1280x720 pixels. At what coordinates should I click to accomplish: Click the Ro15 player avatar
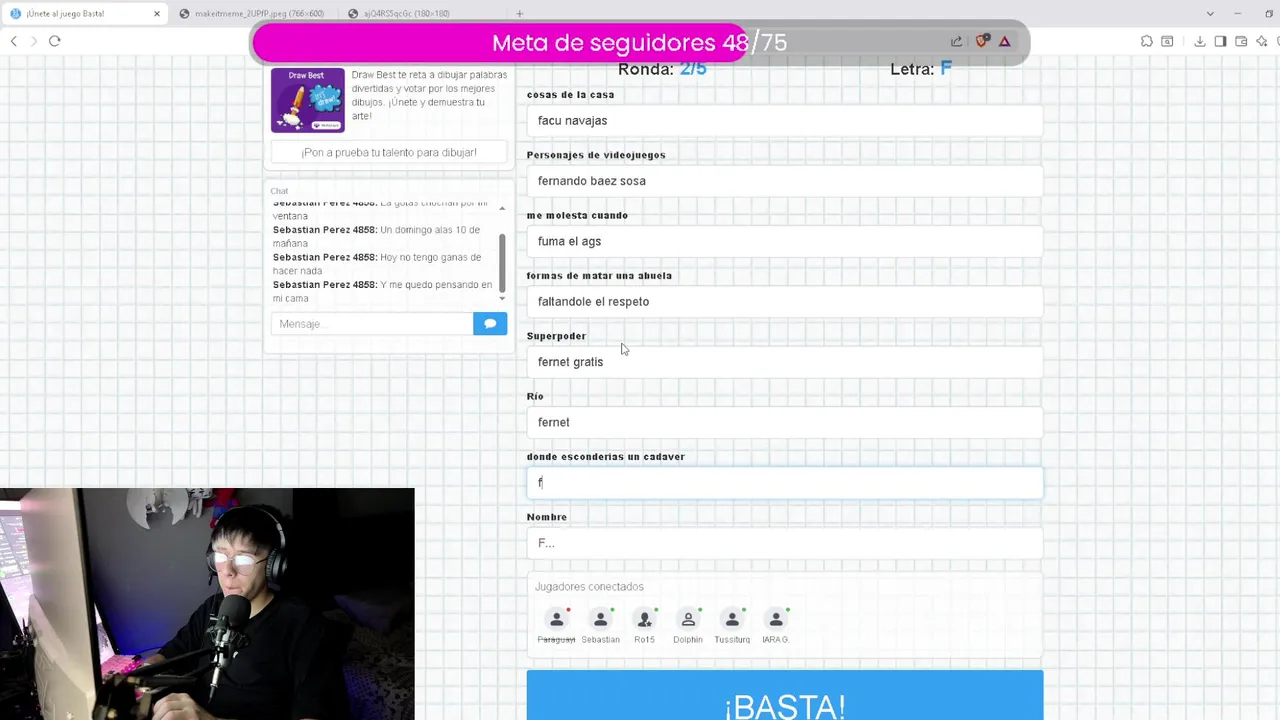(x=644, y=620)
